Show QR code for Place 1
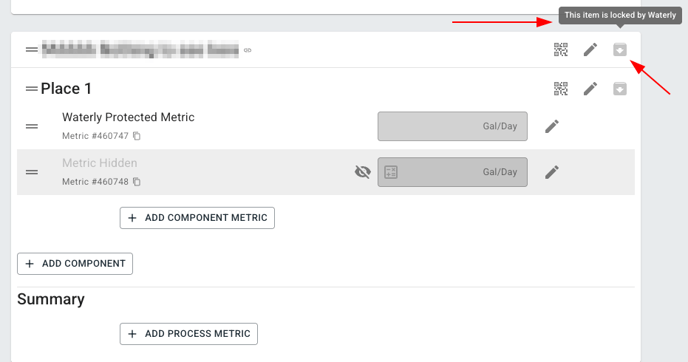The width and height of the screenshot is (688, 362). (x=561, y=89)
